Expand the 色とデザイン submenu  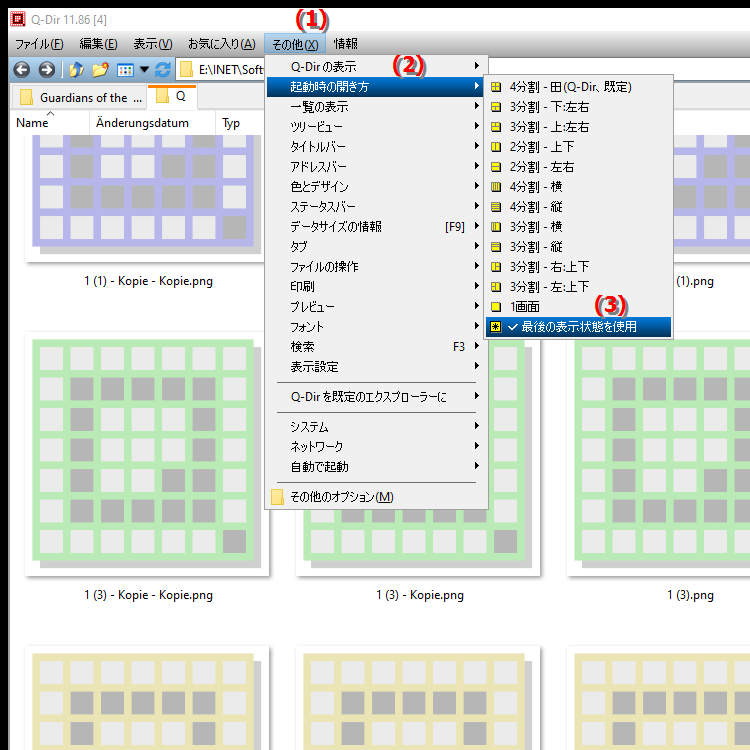coord(377,187)
